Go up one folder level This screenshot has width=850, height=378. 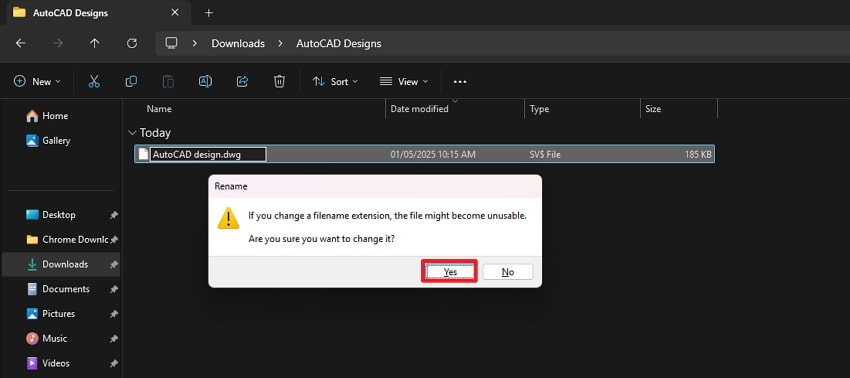pyautogui.click(x=95, y=43)
